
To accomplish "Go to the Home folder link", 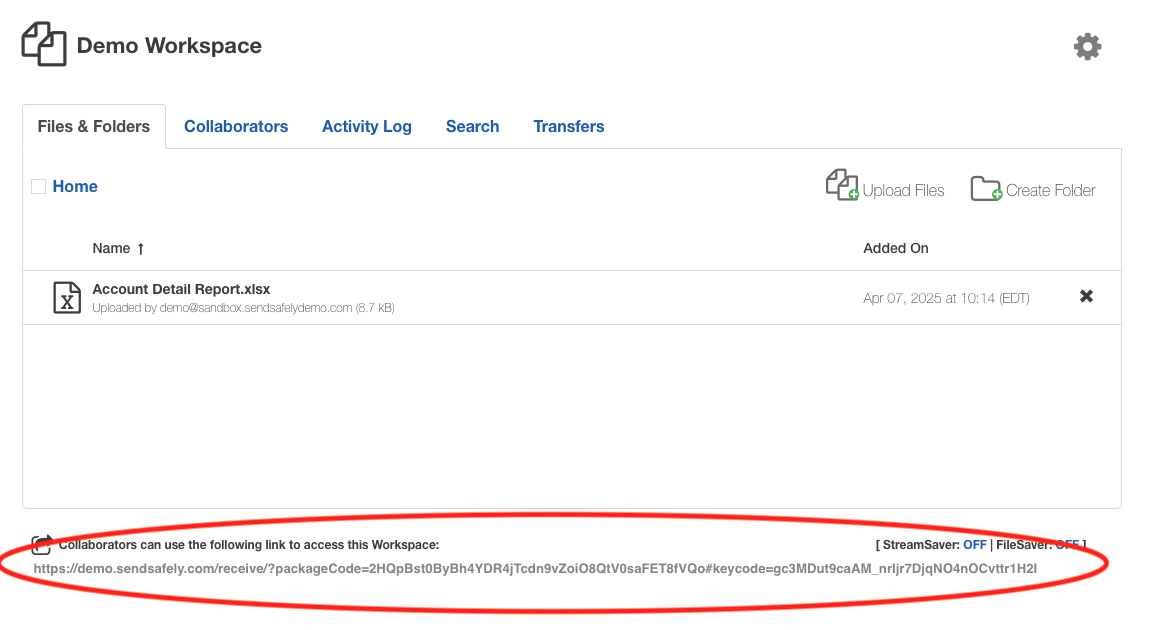I will (x=75, y=187).
